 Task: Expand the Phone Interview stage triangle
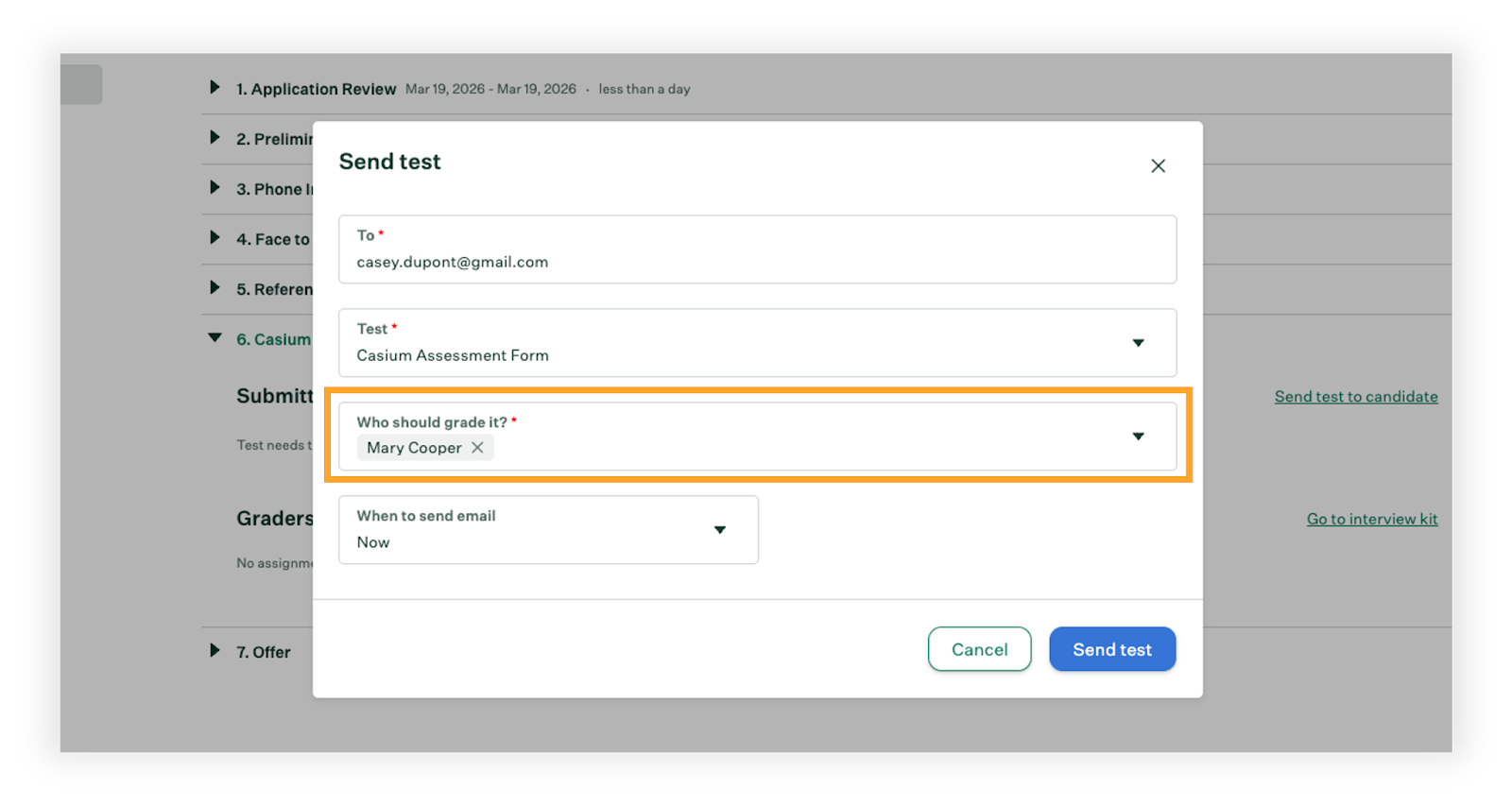pos(215,188)
